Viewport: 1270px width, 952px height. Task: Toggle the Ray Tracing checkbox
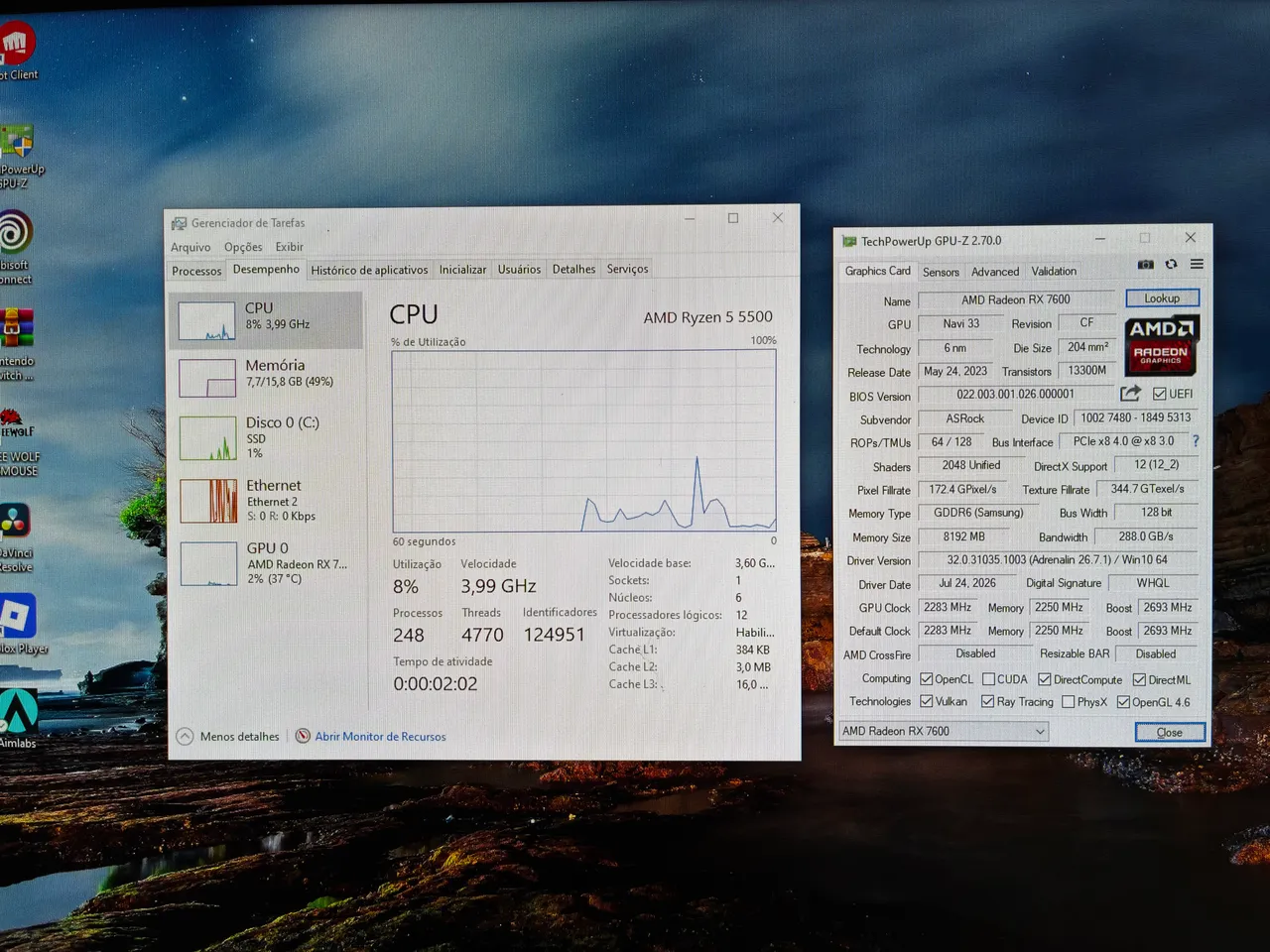coord(987,701)
